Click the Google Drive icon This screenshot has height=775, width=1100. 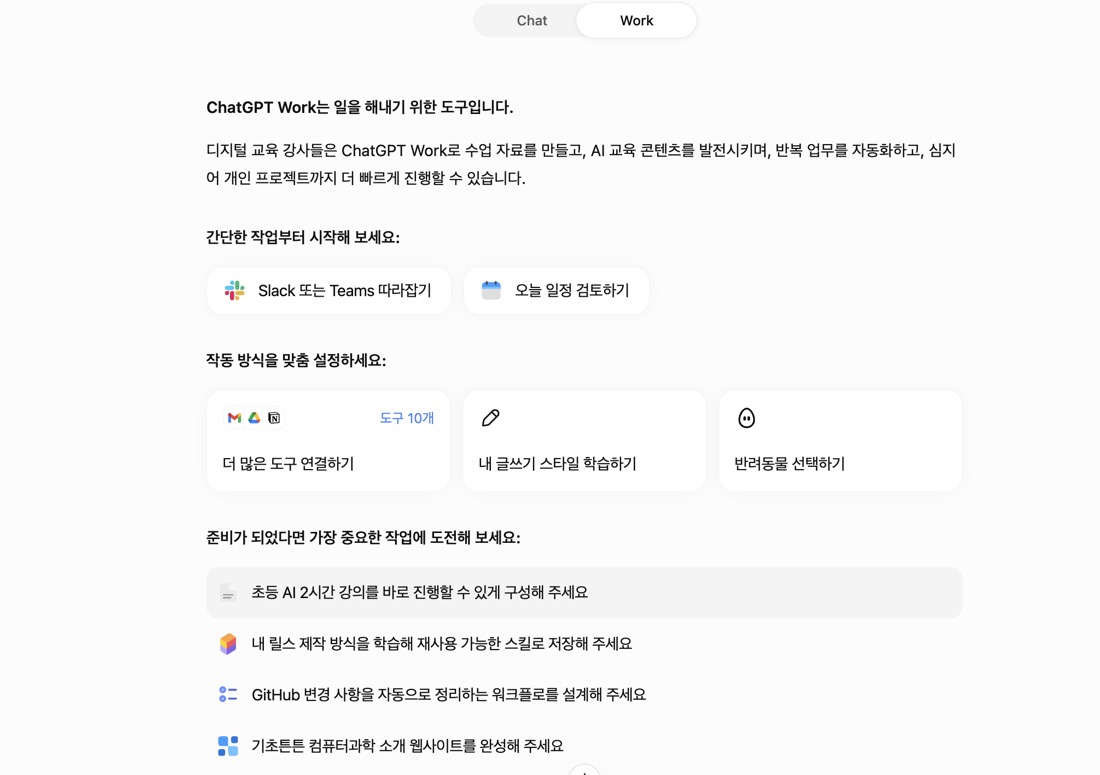point(254,418)
